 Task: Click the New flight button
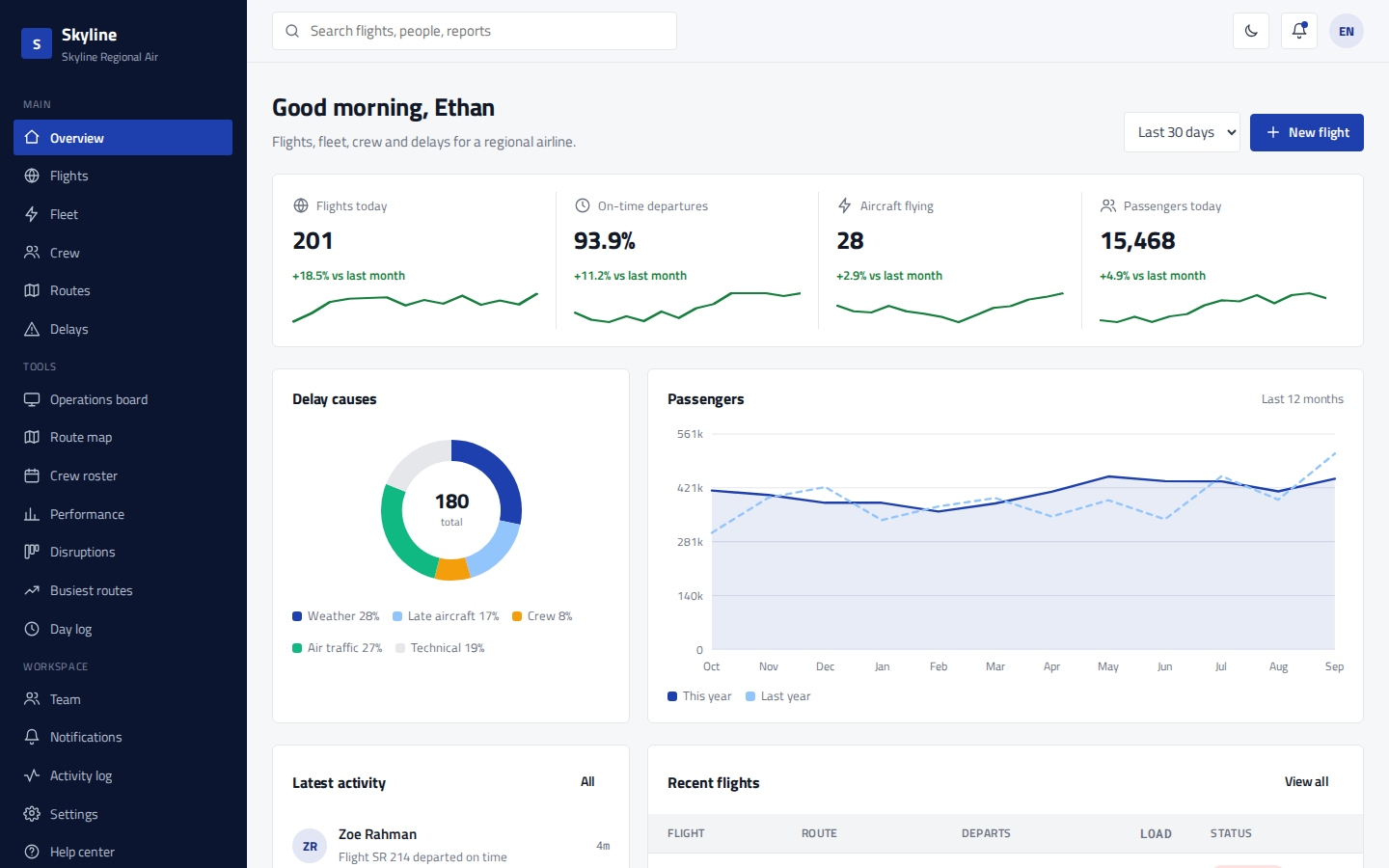1307,132
